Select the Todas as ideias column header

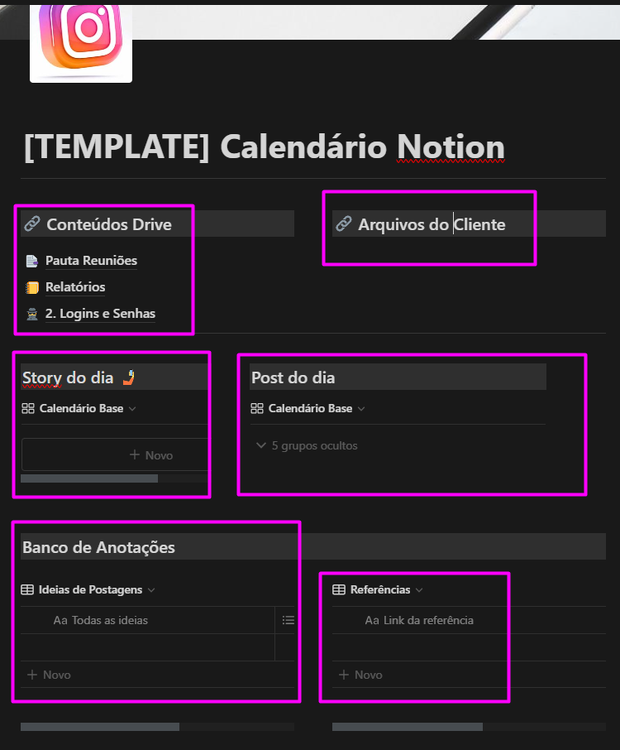(x=100, y=620)
